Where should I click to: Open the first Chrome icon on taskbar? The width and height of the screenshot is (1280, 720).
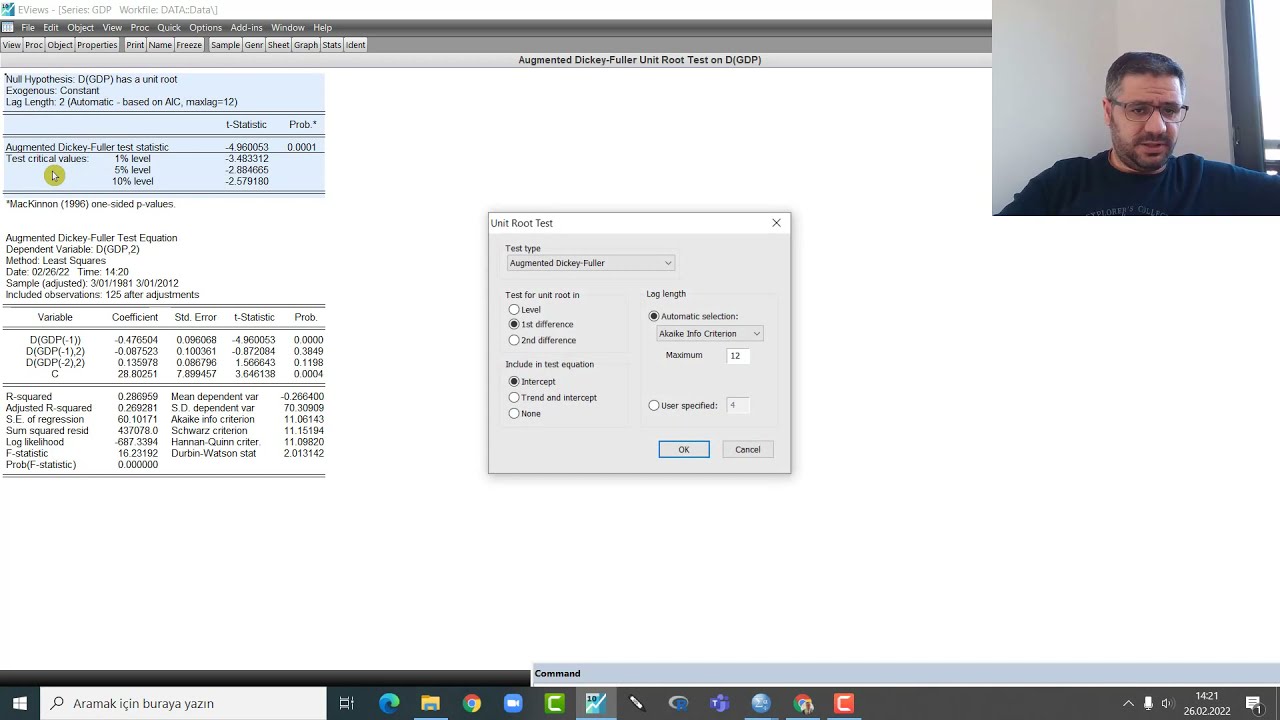[x=471, y=703]
